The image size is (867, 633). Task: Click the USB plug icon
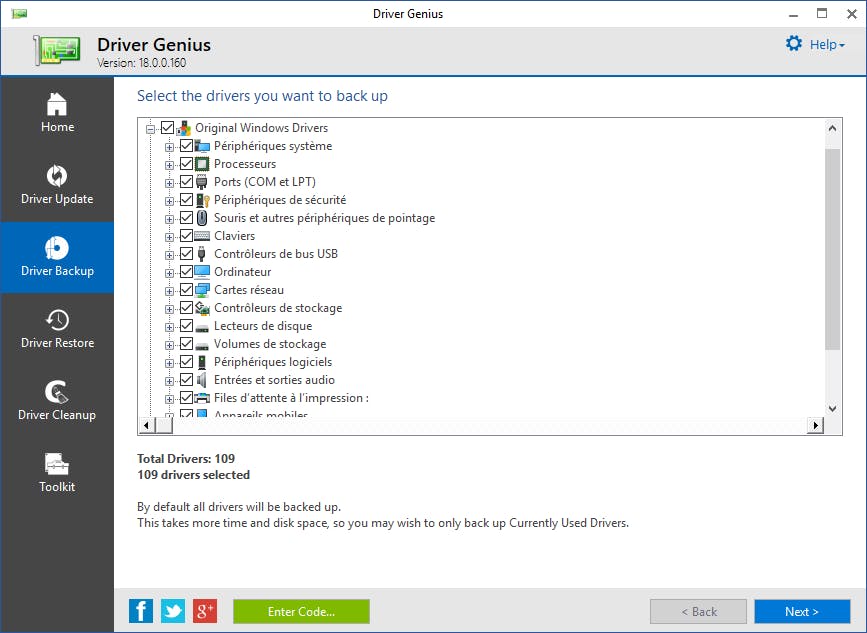tap(202, 254)
